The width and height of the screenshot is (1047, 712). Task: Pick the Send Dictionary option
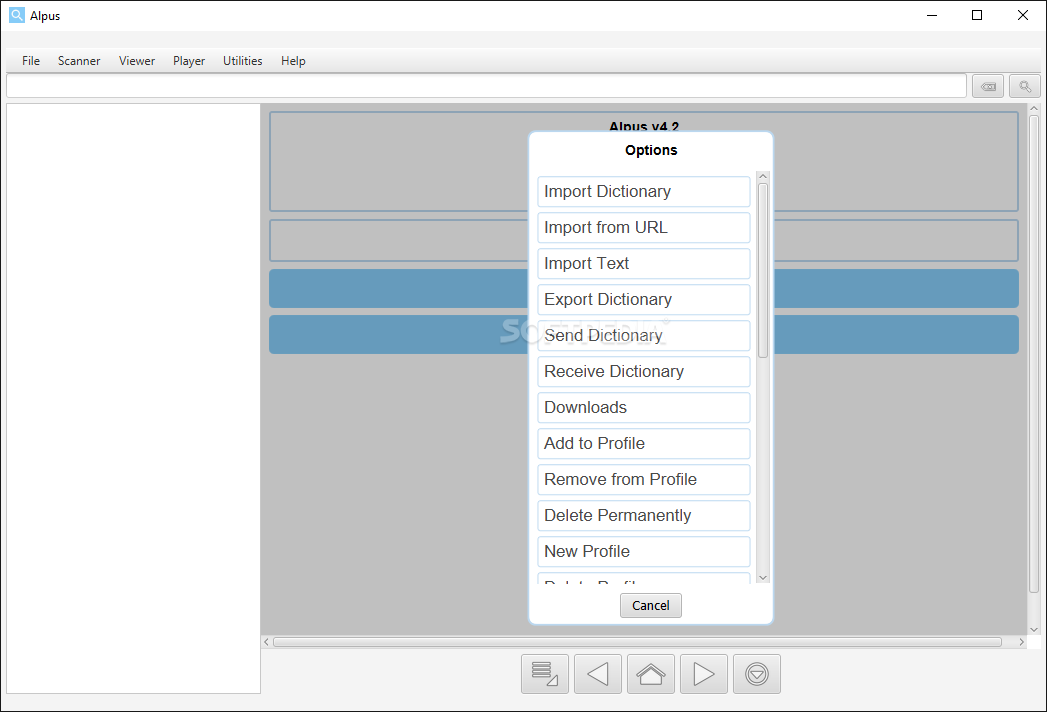644,336
